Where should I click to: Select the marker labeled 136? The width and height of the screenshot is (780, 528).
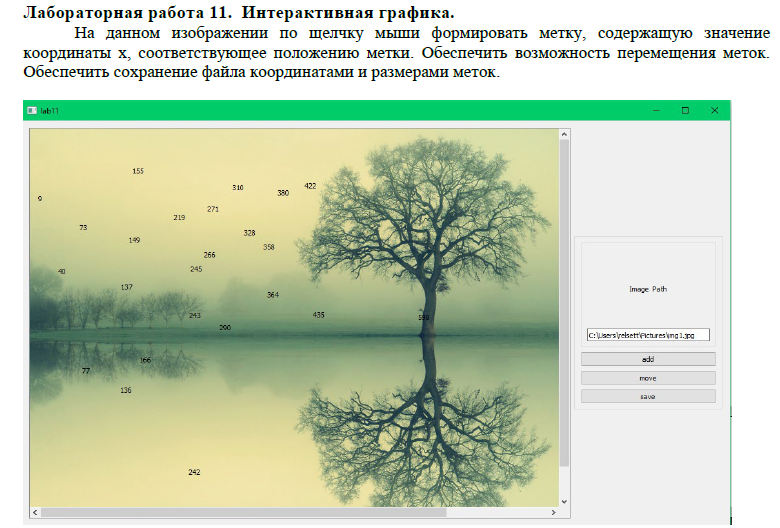[125, 390]
